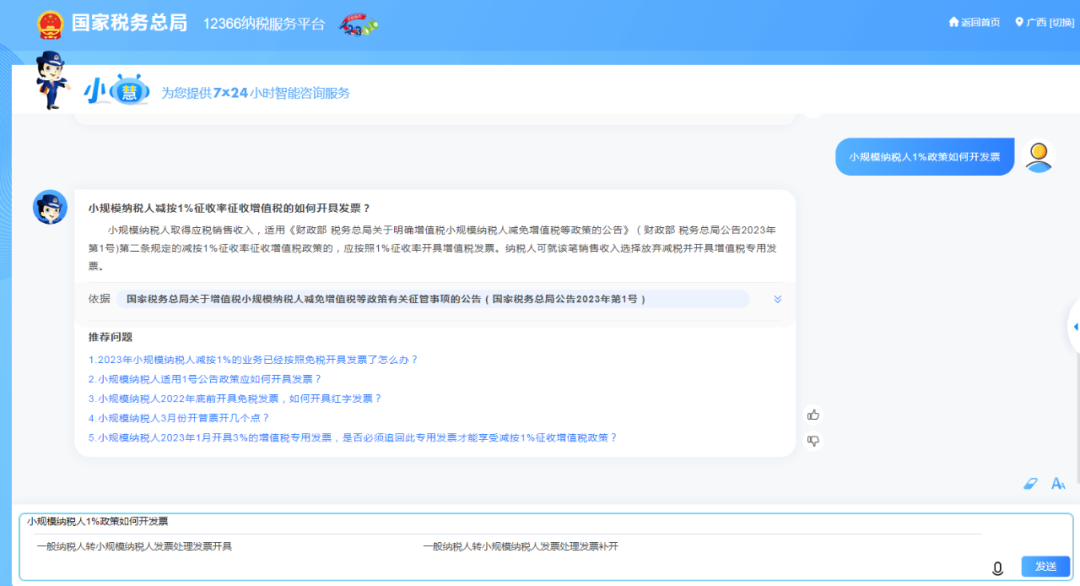Viewport: 1080px width, 586px height.
Task: Open recommended question 1 about 免税开具发票
Action: (x=253, y=359)
